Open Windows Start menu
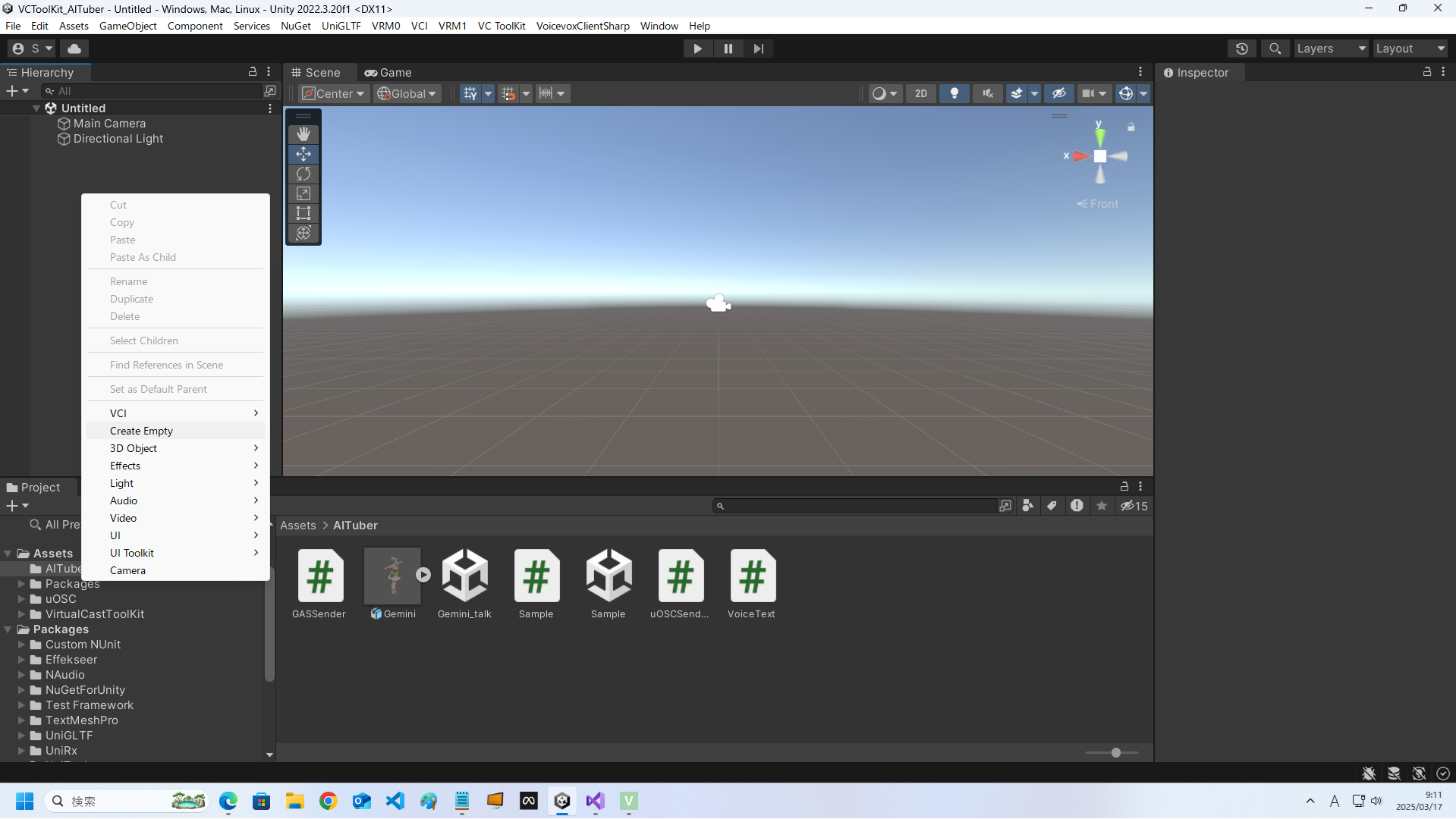Viewport: 1456px width, 819px height. 25,801
